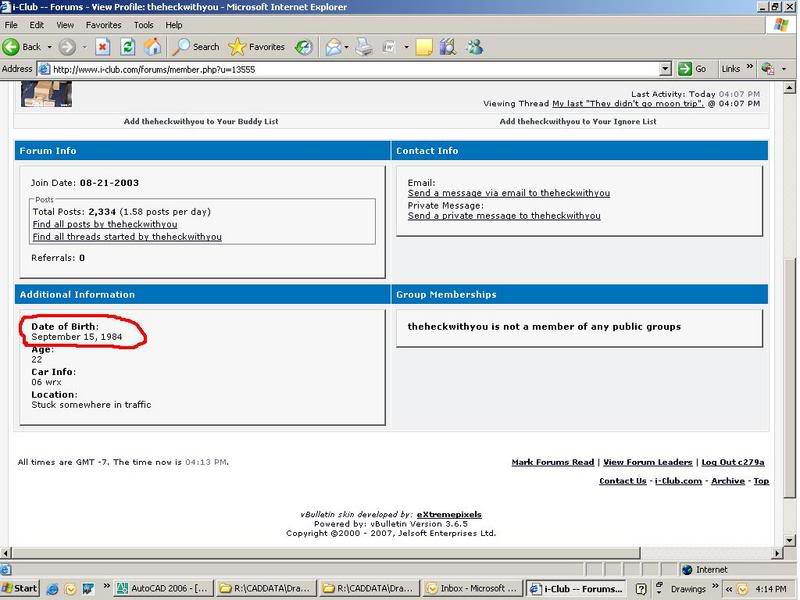
Task: Click the Stop loading icon
Action: click(x=102, y=46)
